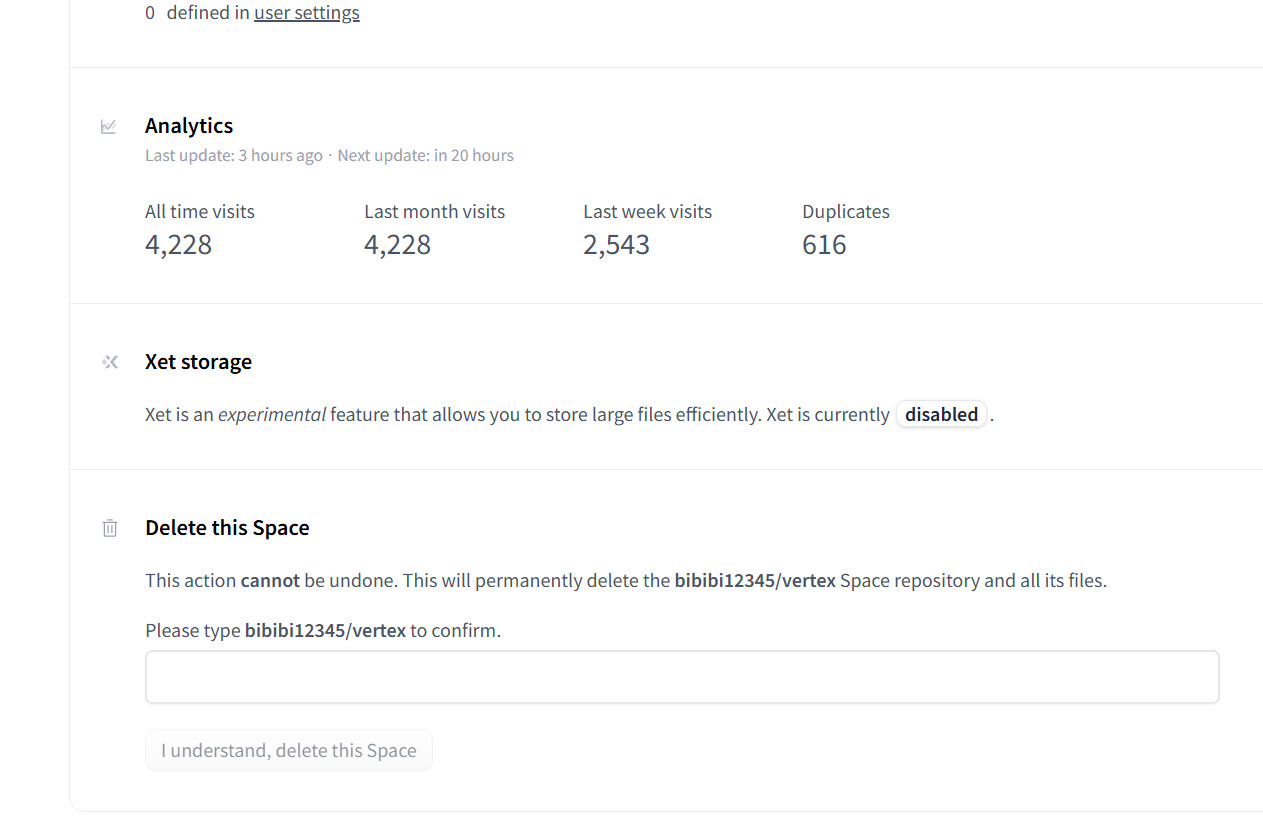
Task: Click the Duplicates count 616
Action: 824,245
